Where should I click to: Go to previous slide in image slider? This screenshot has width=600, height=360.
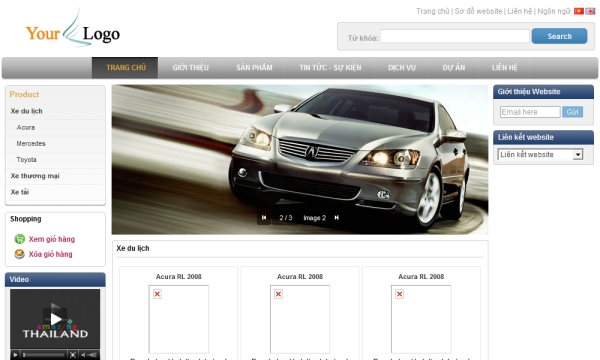point(264,218)
